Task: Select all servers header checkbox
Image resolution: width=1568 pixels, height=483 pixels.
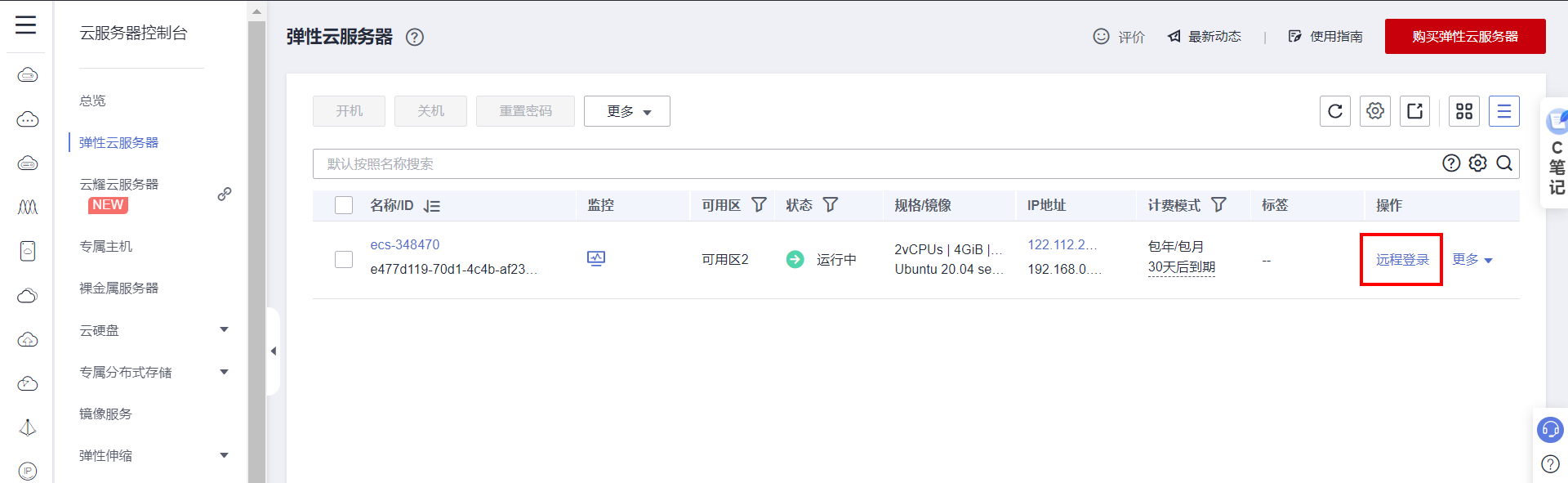Action: 344,205
